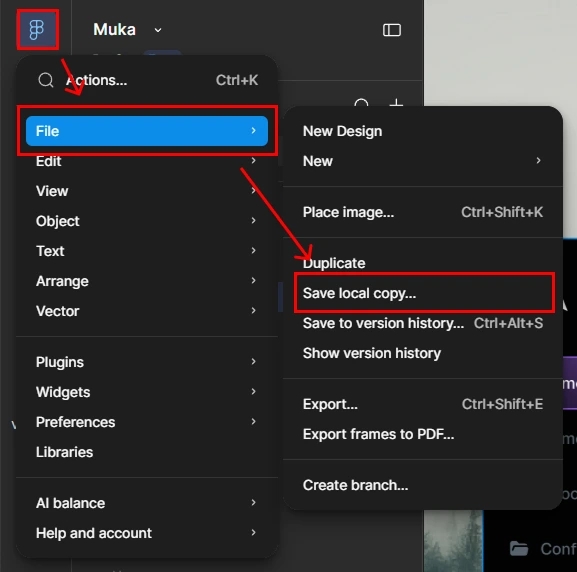Open the Preferences submenu
This screenshot has width=577, height=572.
tap(147, 422)
